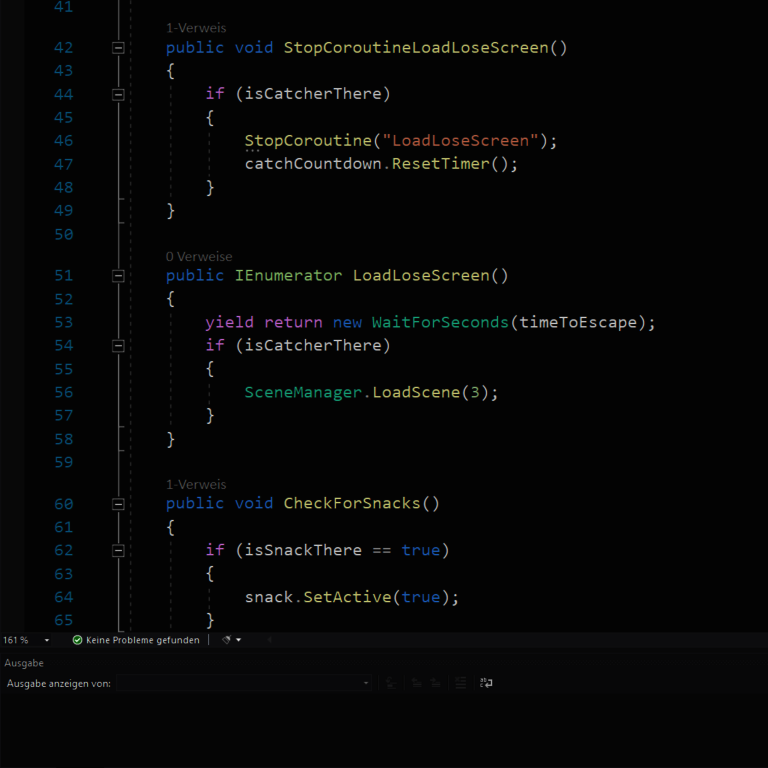Click isCatcherThere on line 54
Image resolution: width=768 pixels, height=768 pixels.
[313, 345]
